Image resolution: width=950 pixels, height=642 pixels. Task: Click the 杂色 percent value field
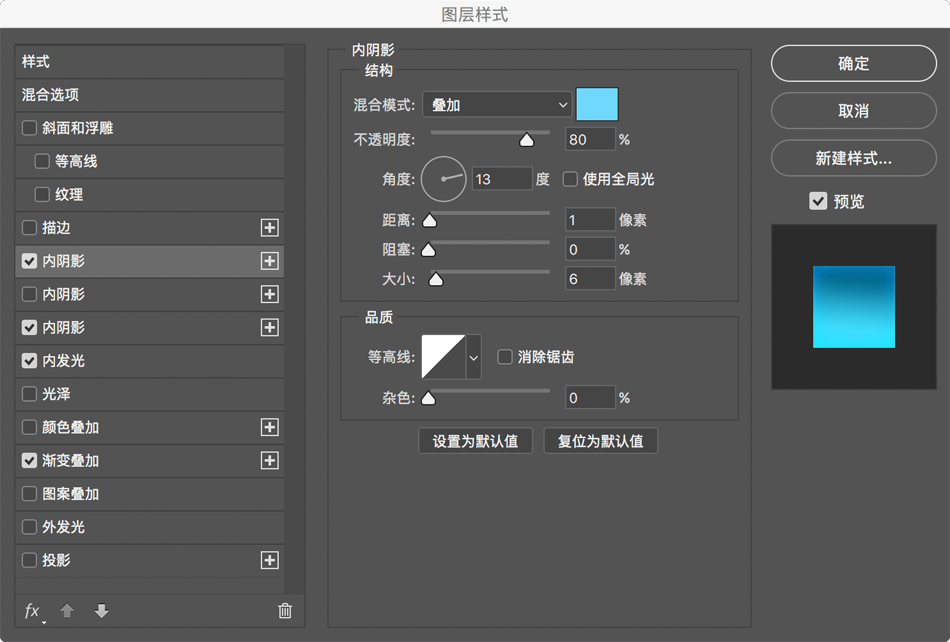[590, 398]
